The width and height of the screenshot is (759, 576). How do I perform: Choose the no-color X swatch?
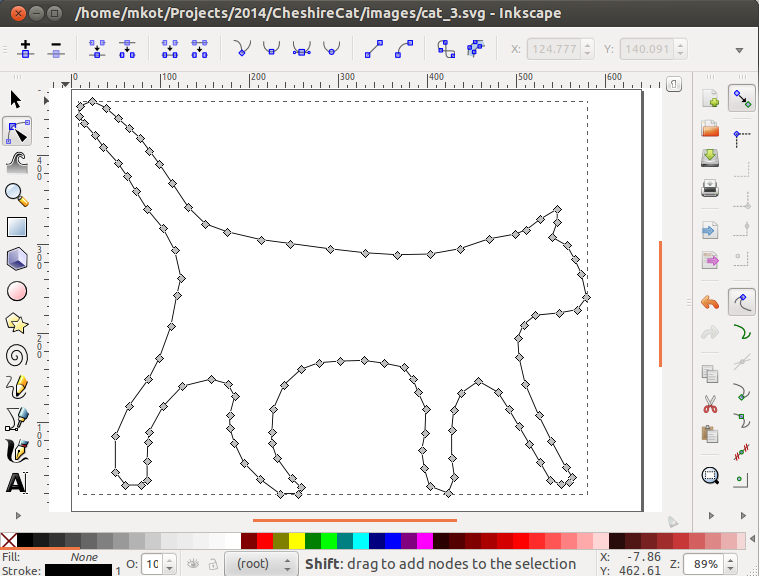[x=8, y=541]
